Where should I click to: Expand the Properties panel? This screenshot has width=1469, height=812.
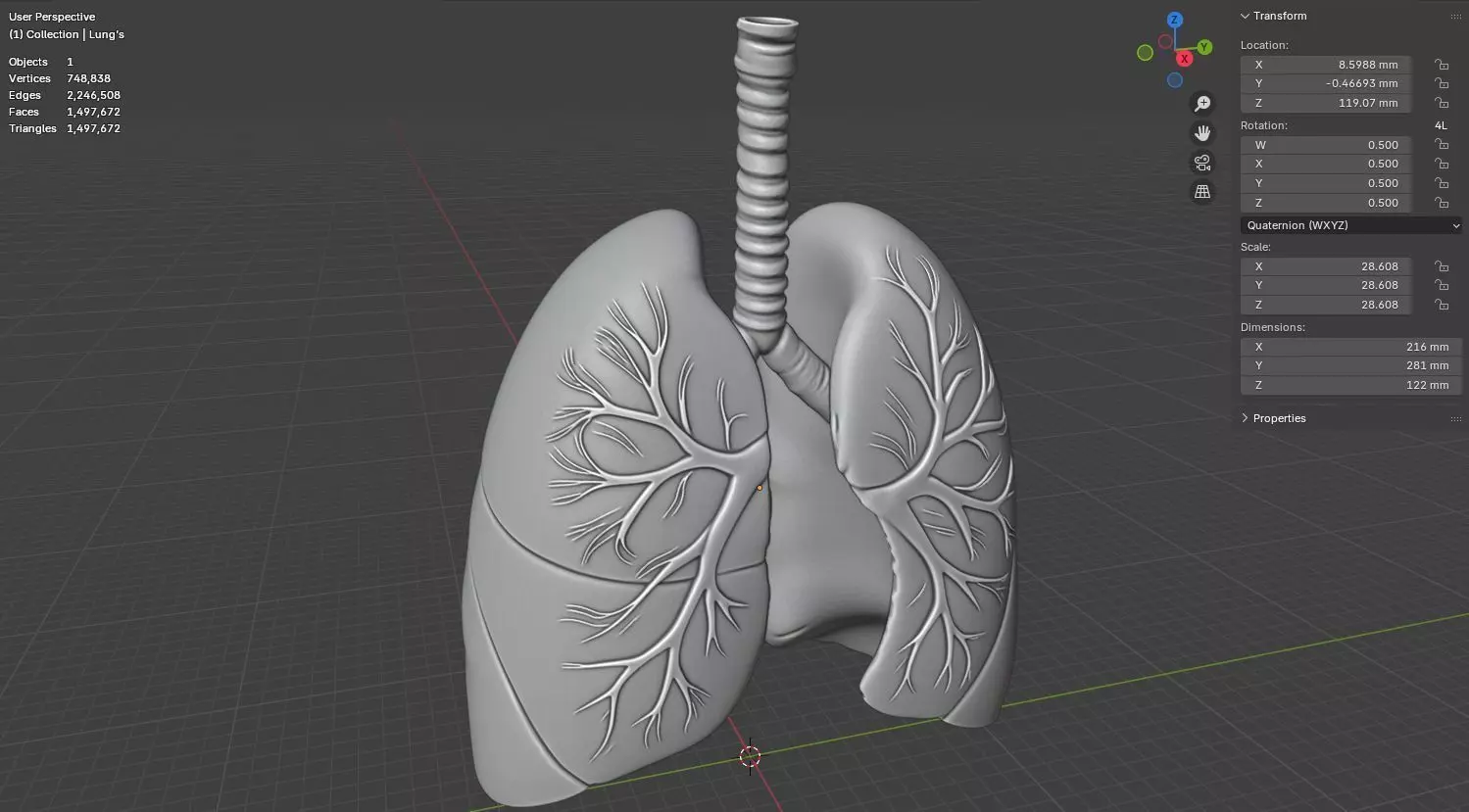tap(1245, 418)
